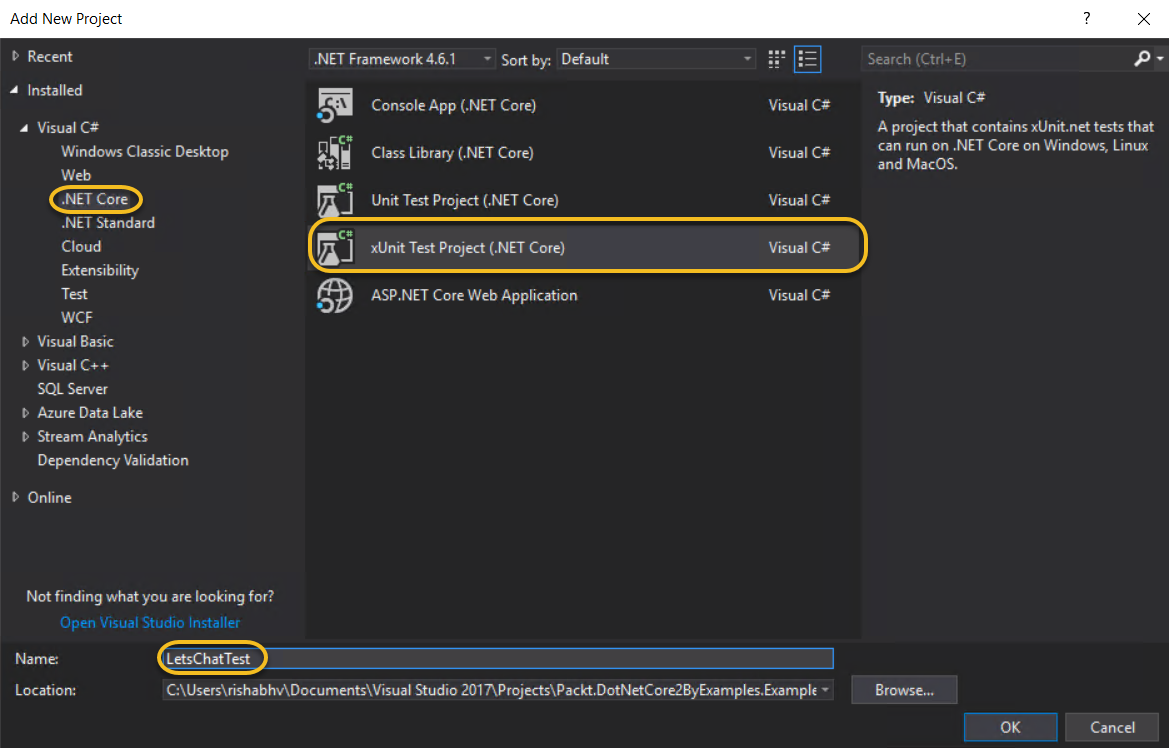Image resolution: width=1169 pixels, height=748 pixels.
Task: Click the Console App (.NET Core) template icon
Action: [x=335, y=105]
